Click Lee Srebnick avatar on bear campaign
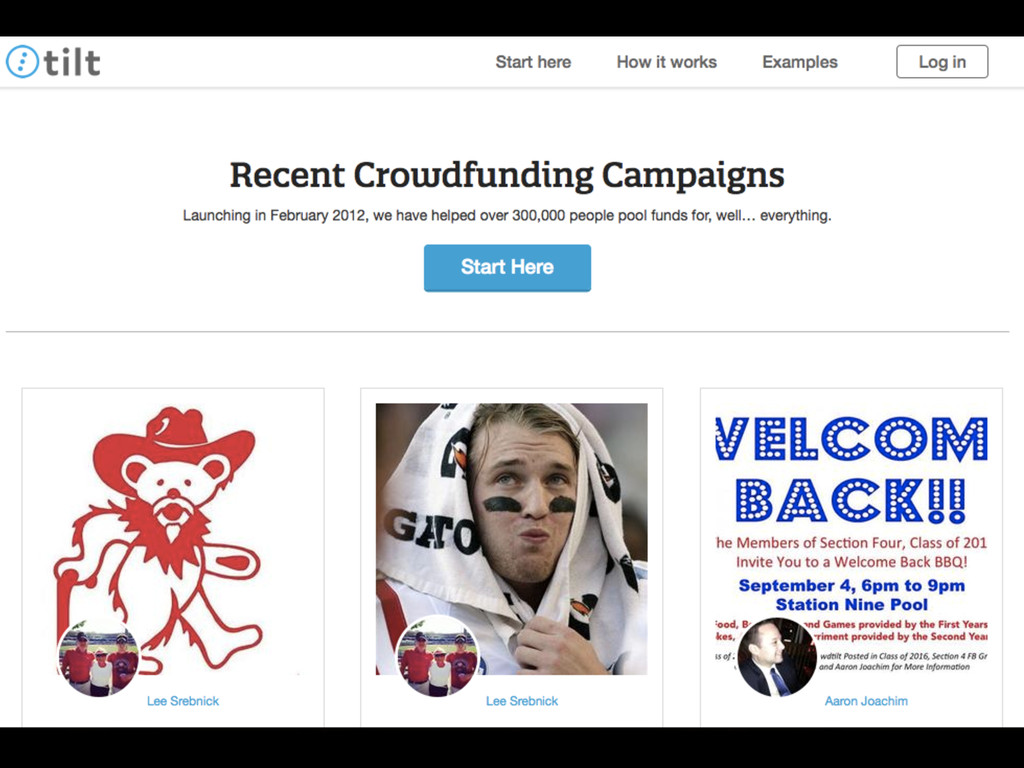This screenshot has height=768, width=1024. (99, 656)
